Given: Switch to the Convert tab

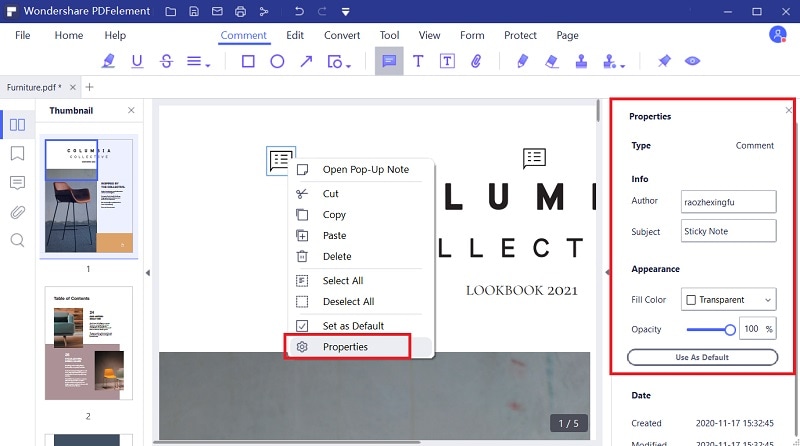Looking at the screenshot, I should pyautogui.click(x=342, y=35).
